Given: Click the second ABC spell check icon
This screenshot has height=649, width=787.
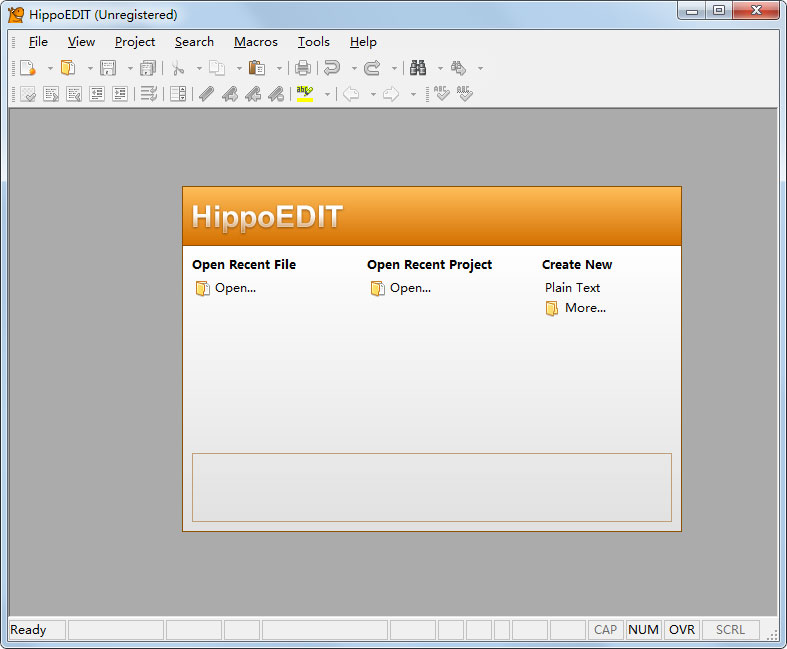Looking at the screenshot, I should (465, 93).
